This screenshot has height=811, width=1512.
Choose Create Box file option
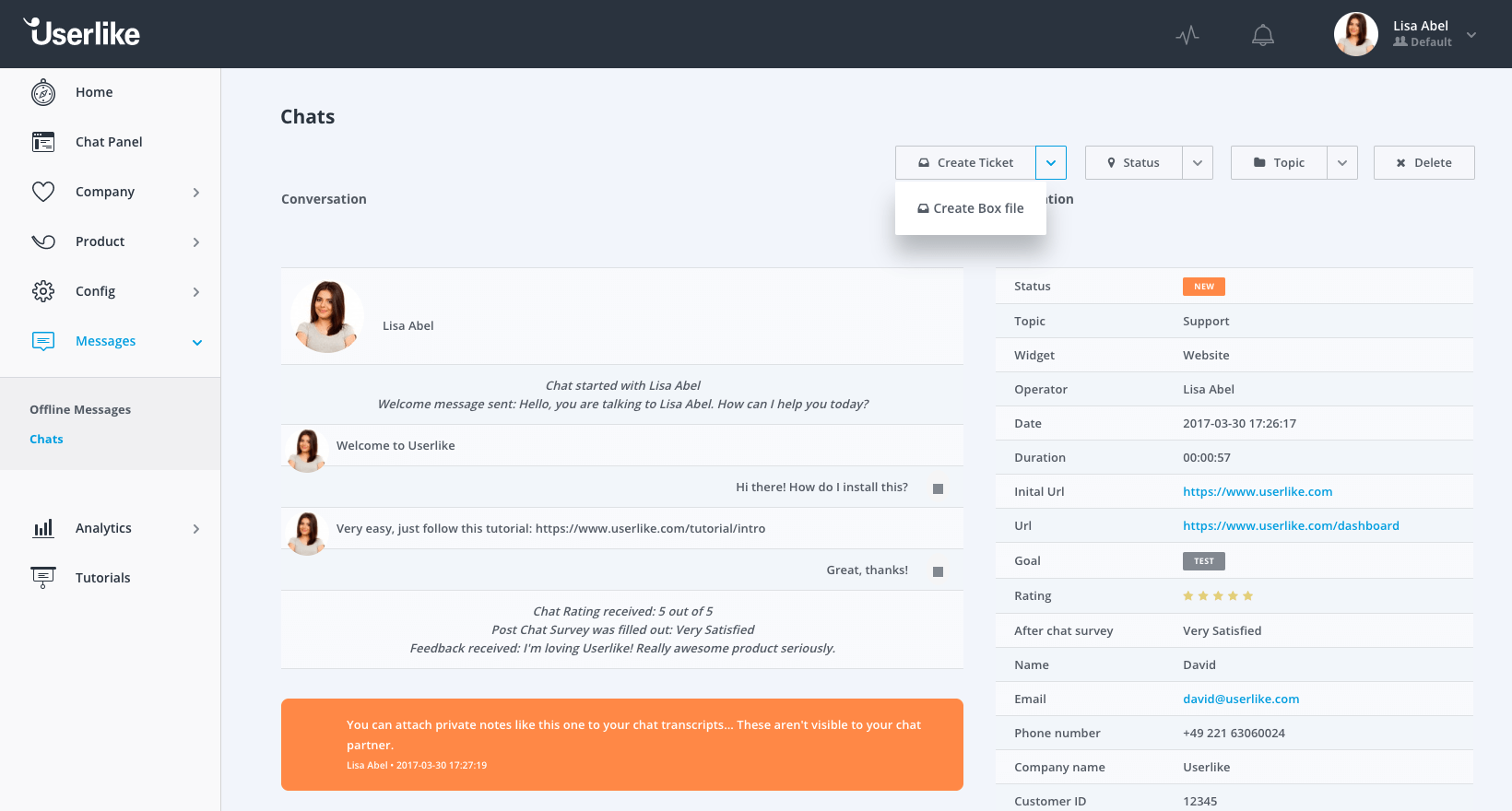point(971,208)
